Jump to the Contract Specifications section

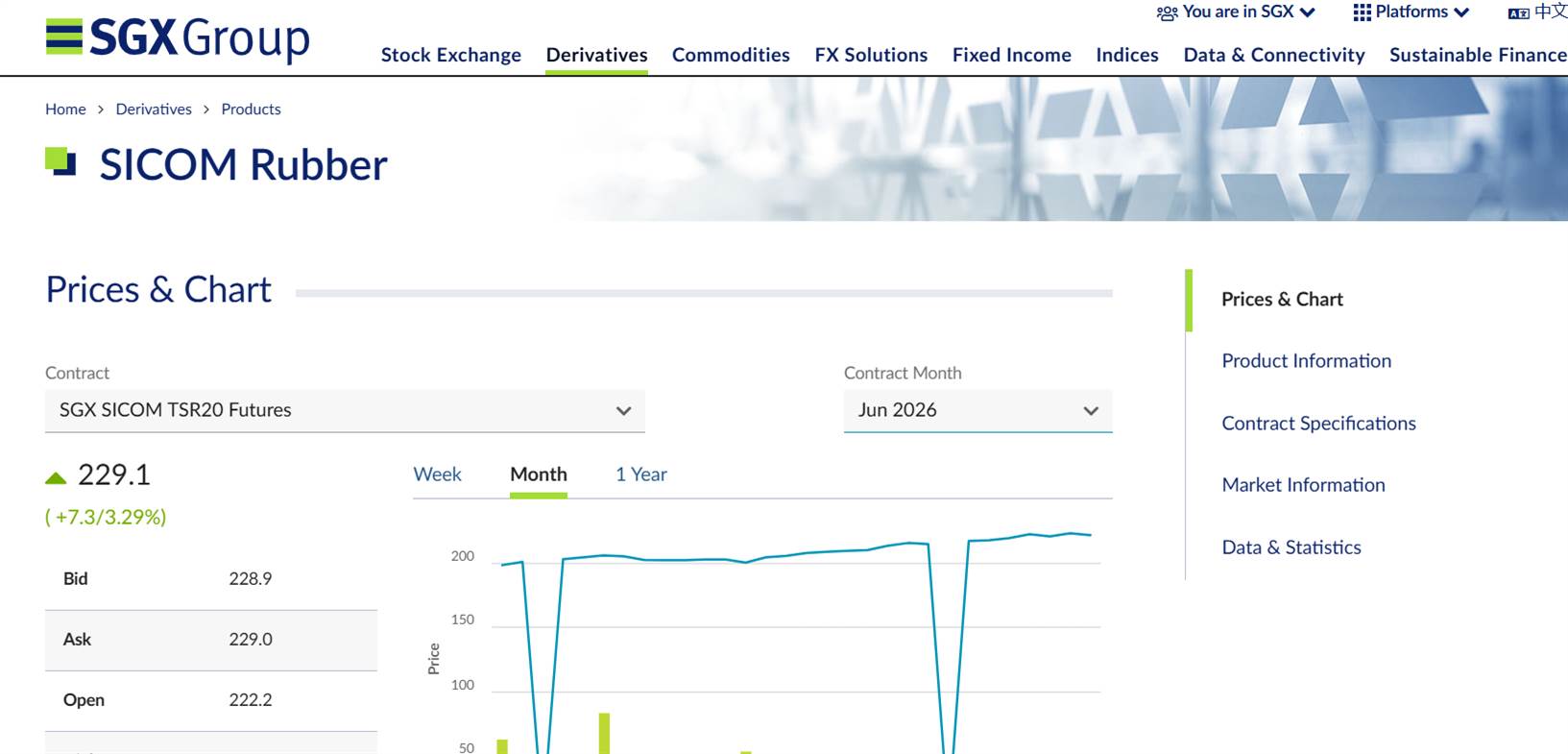click(x=1318, y=424)
